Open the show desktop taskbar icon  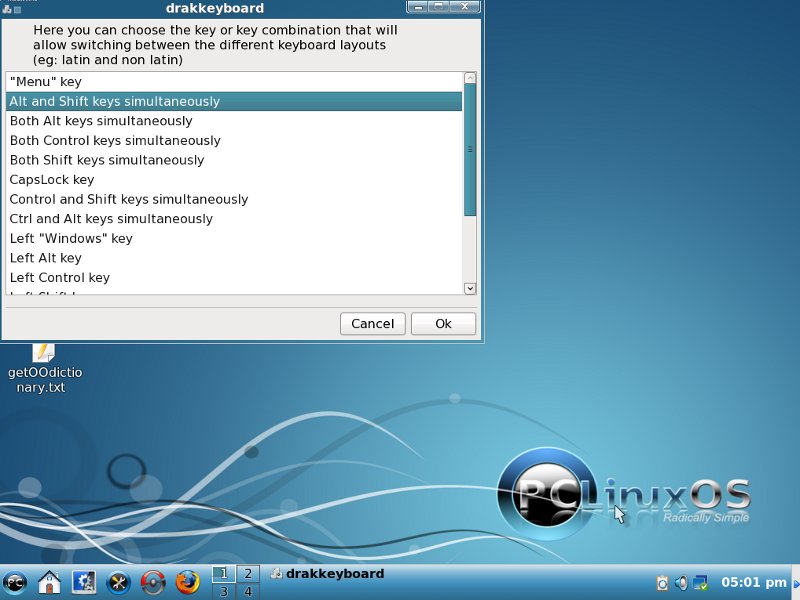(x=84, y=582)
